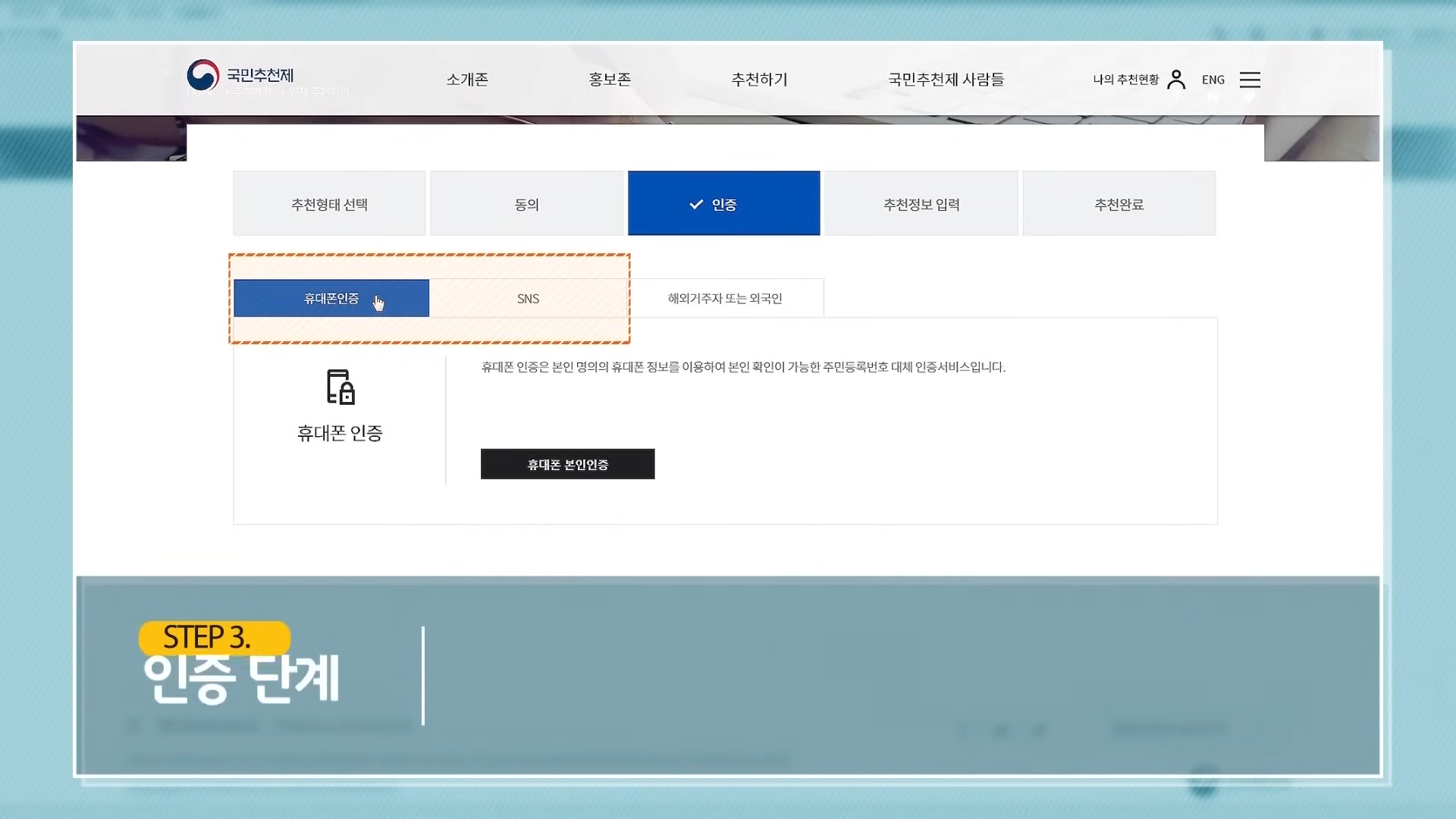This screenshot has width=1456, height=819.
Task: Open 나의 추천현황 link
Action: (x=1125, y=80)
